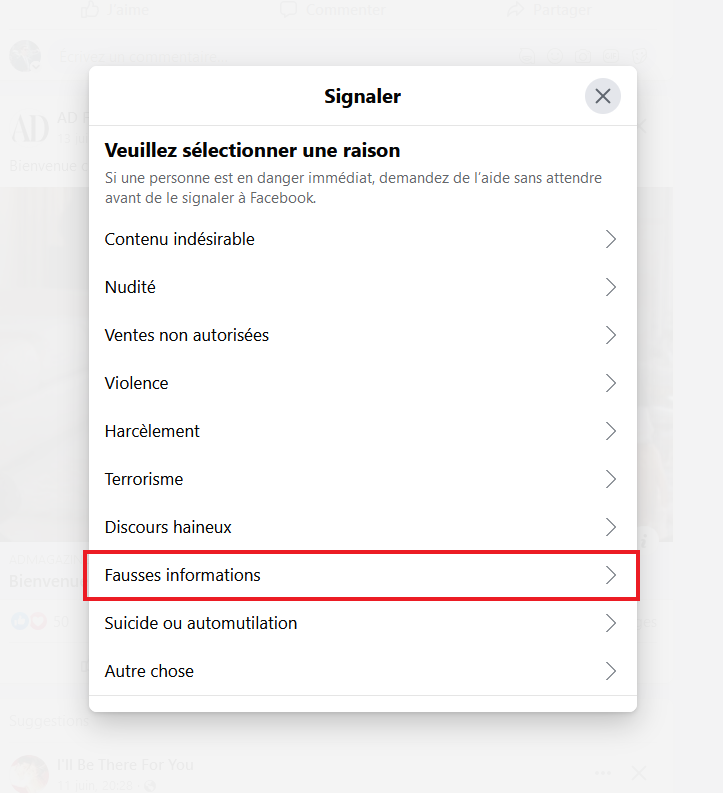Open the heart reaction icon on the post
Viewport: 723px width, 793px height.
[38, 621]
